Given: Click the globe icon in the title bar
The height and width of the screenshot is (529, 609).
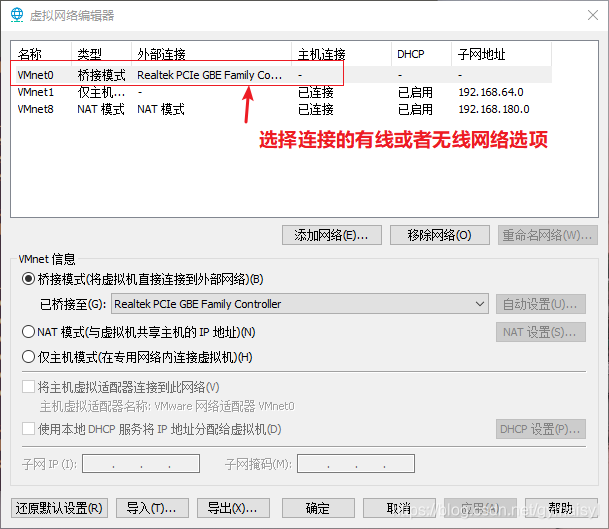Looking at the screenshot, I should point(17,15).
